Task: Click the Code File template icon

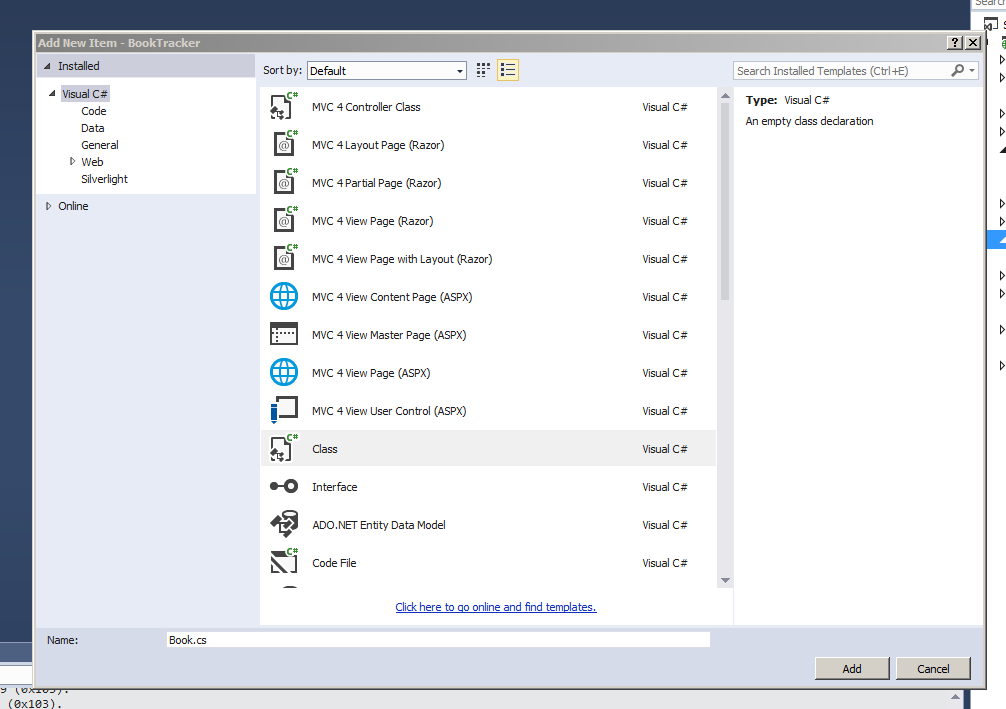Action: (x=284, y=562)
